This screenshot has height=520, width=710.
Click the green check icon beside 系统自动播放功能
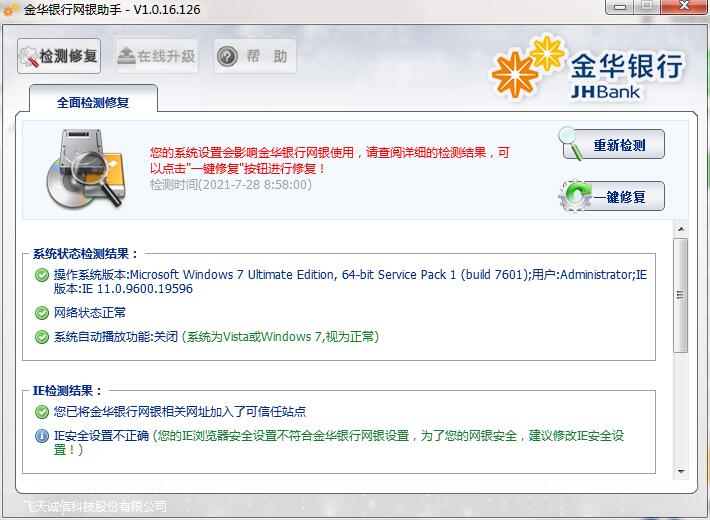[42, 337]
